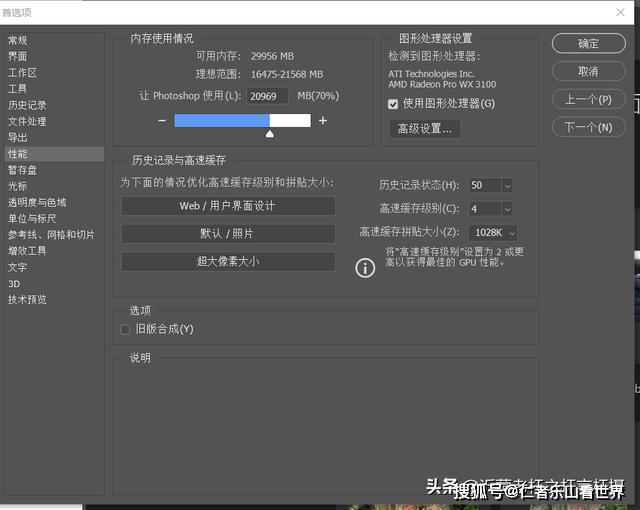The image size is (640, 510).
Task: Click 可用内存 value 29956 MB
Action: click(272, 56)
